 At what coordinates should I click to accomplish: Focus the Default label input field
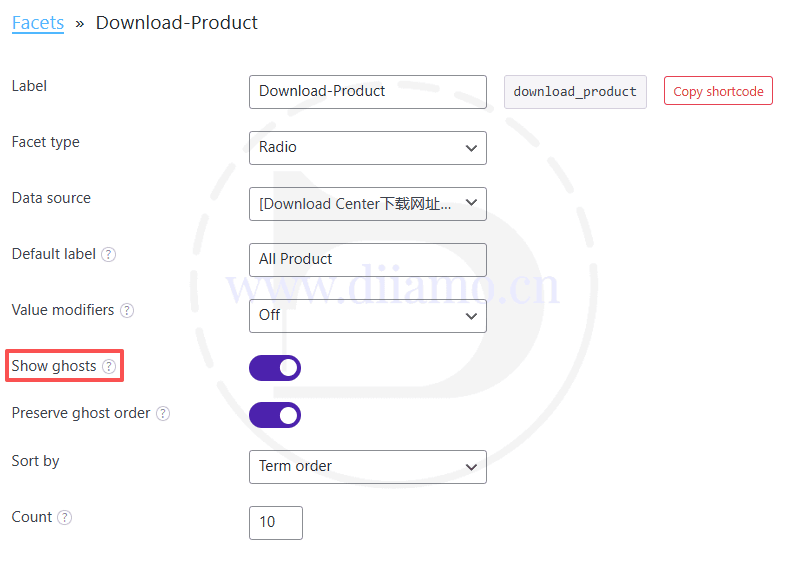367,260
